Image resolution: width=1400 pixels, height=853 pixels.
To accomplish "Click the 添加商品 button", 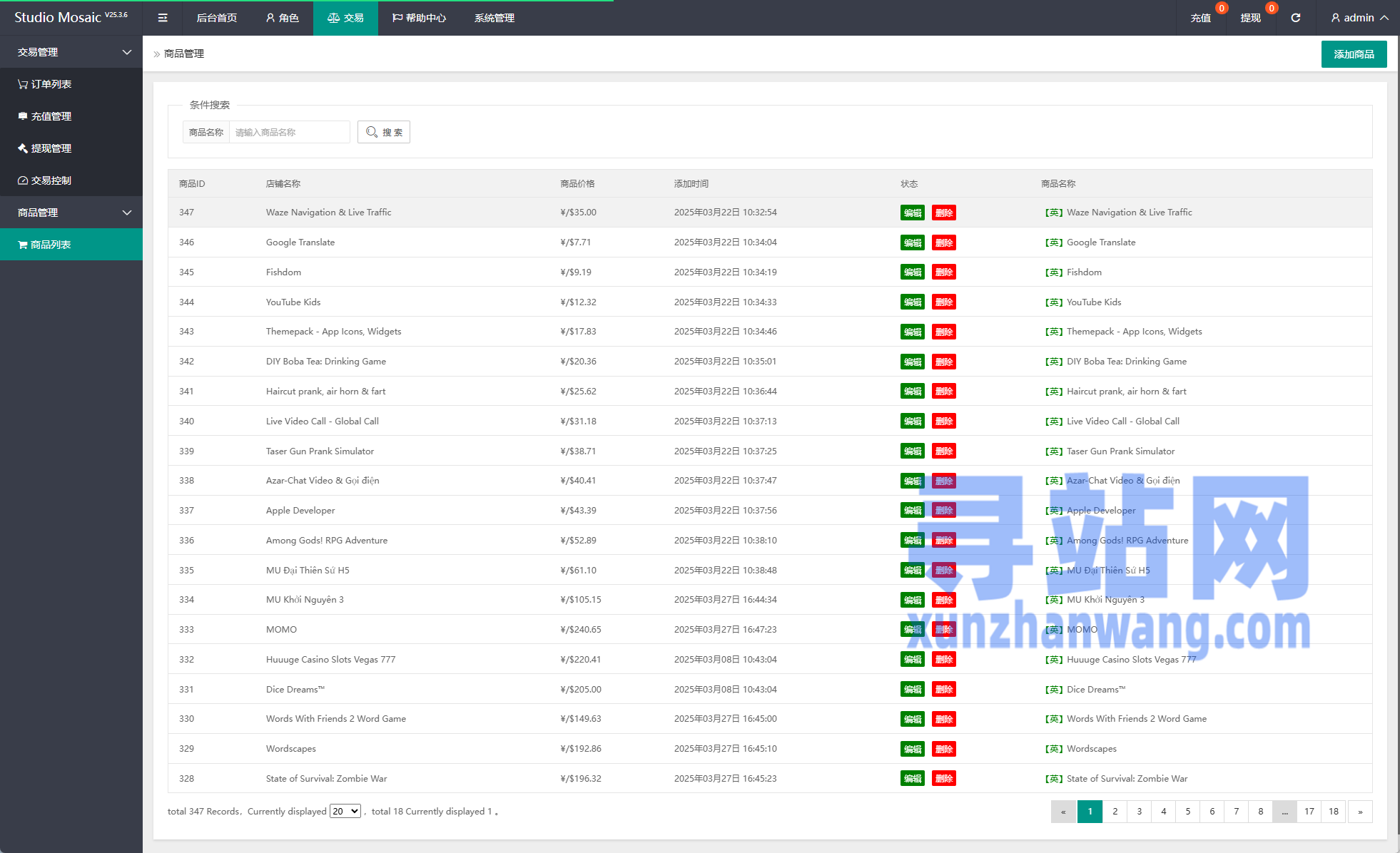I will pyautogui.click(x=1354, y=54).
